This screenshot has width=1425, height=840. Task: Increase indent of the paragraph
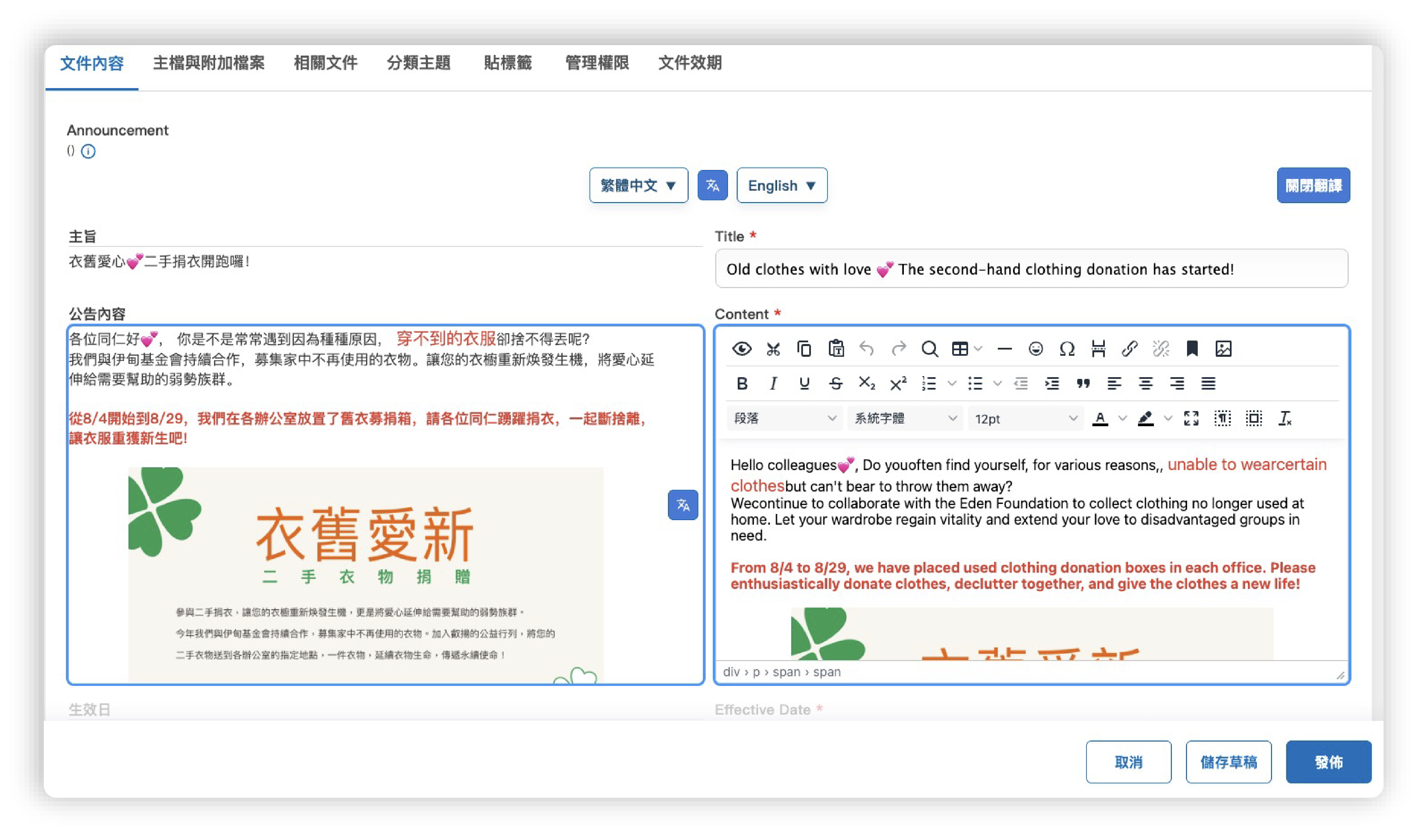[x=1052, y=384]
